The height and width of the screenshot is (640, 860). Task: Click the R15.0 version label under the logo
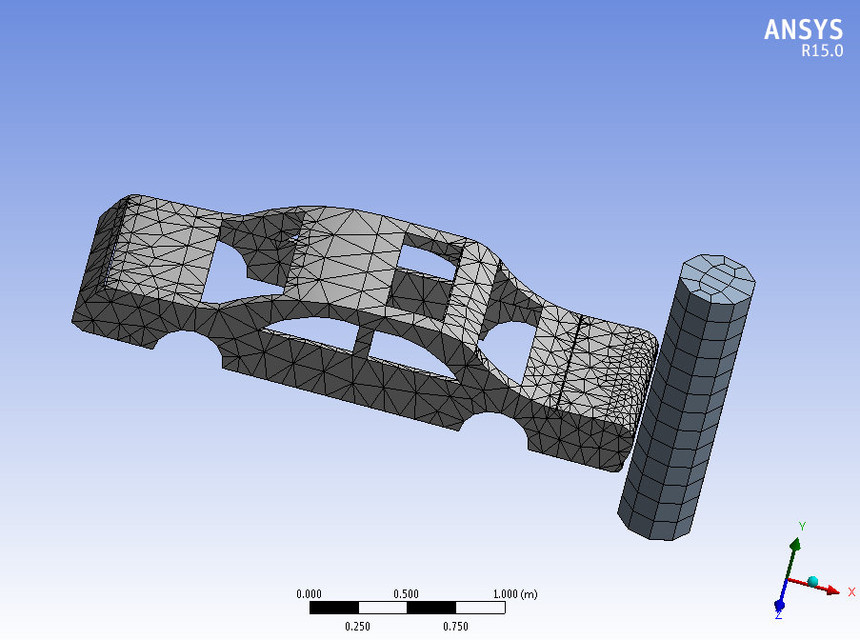[822, 47]
